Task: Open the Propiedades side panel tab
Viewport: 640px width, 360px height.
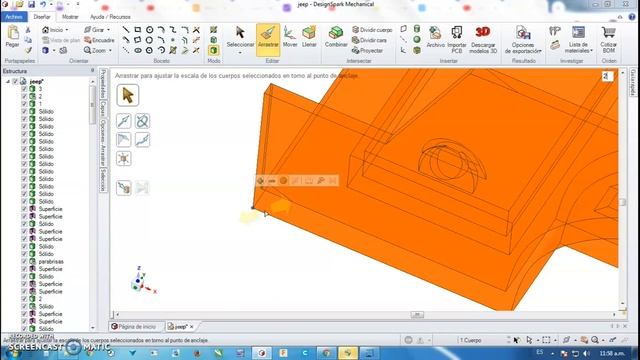Action: 103,84
